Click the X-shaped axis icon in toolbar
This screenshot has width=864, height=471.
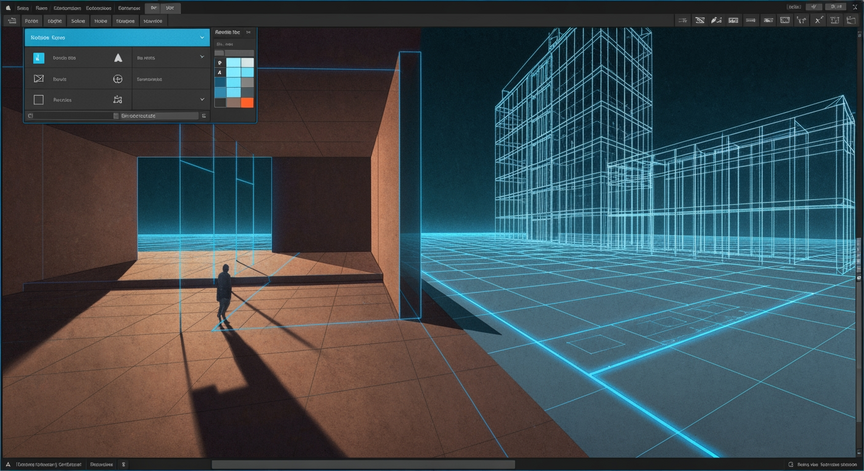click(819, 20)
